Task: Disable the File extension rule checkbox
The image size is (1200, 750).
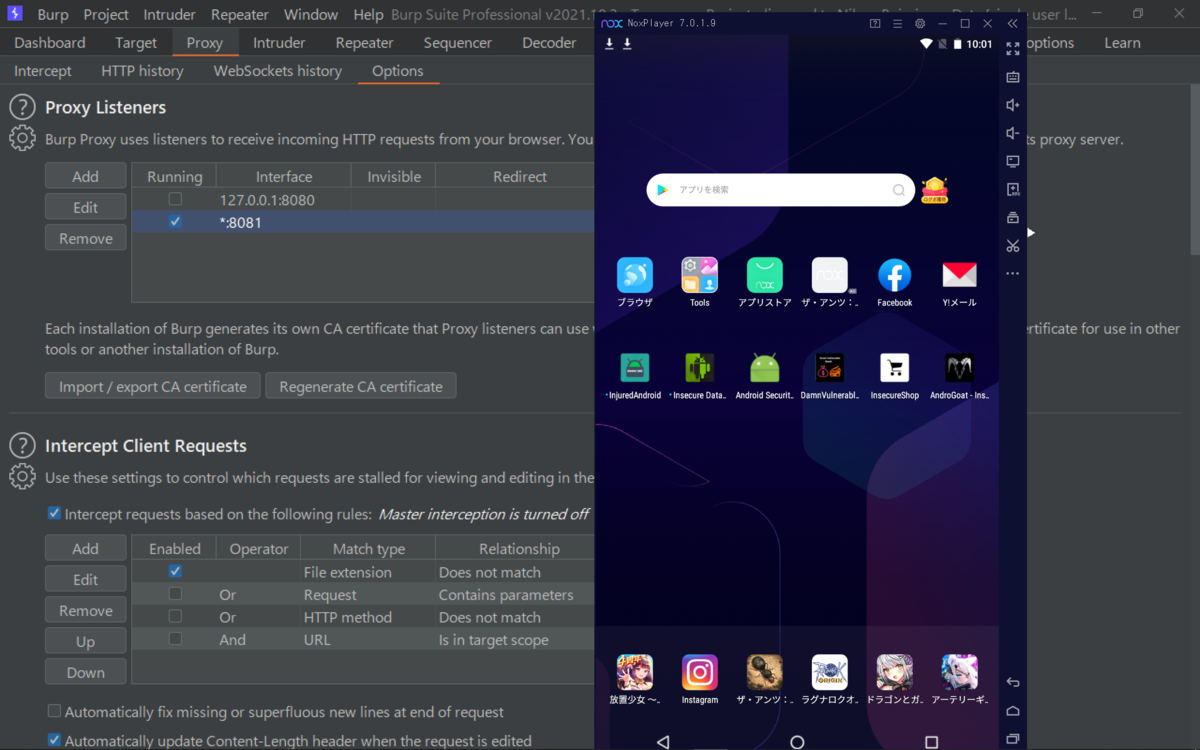Action: (x=175, y=571)
